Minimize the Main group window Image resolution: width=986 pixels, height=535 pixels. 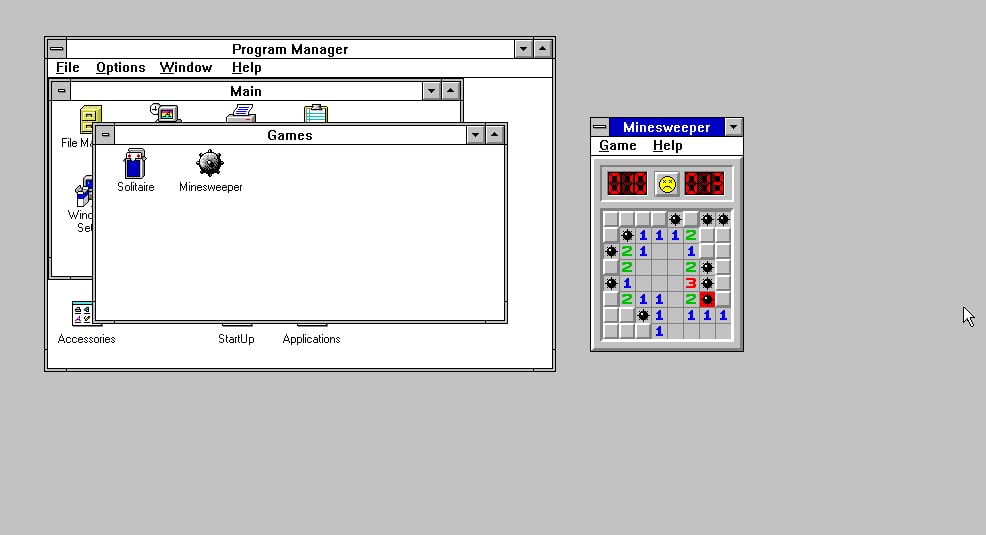tap(431, 91)
